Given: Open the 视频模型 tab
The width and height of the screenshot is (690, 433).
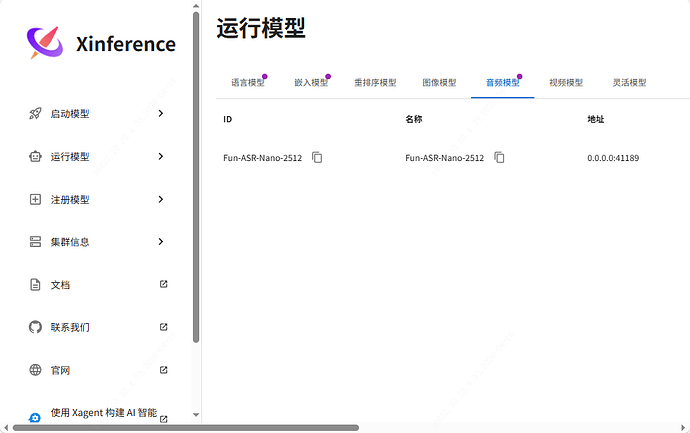Looking at the screenshot, I should (566, 83).
